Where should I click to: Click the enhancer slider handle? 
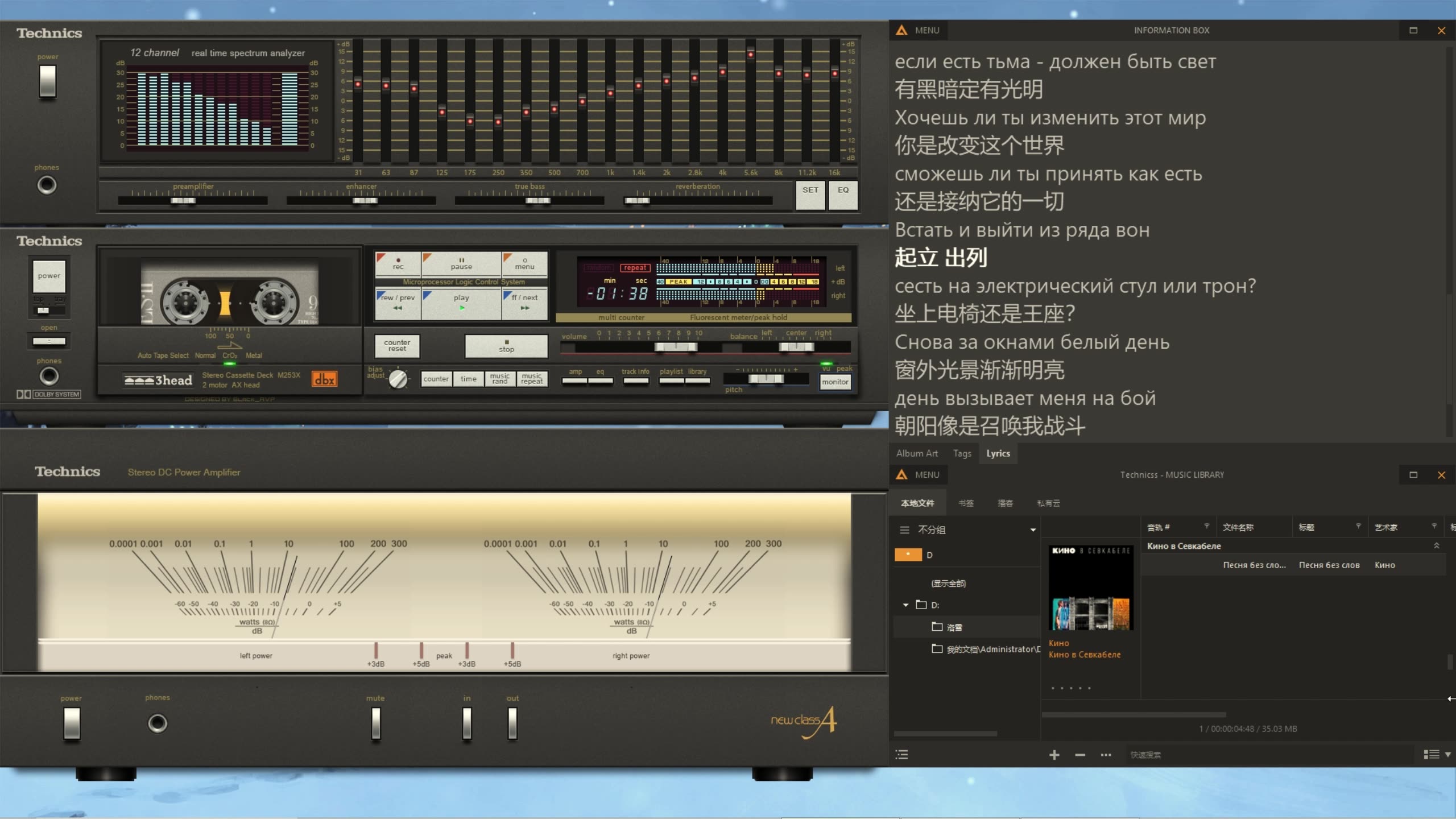[365, 200]
